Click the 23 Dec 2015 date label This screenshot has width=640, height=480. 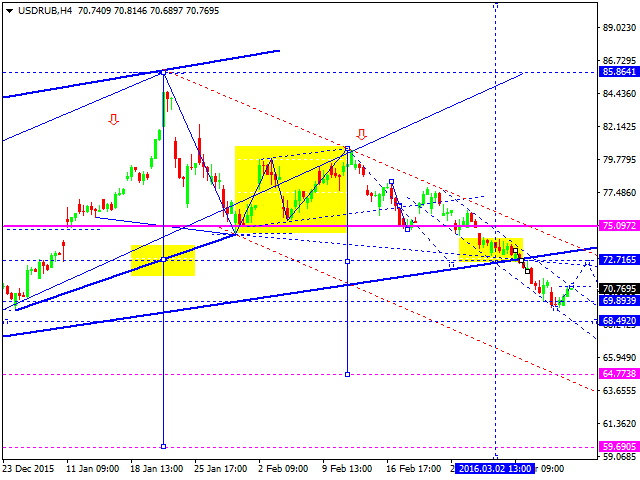coord(34,467)
